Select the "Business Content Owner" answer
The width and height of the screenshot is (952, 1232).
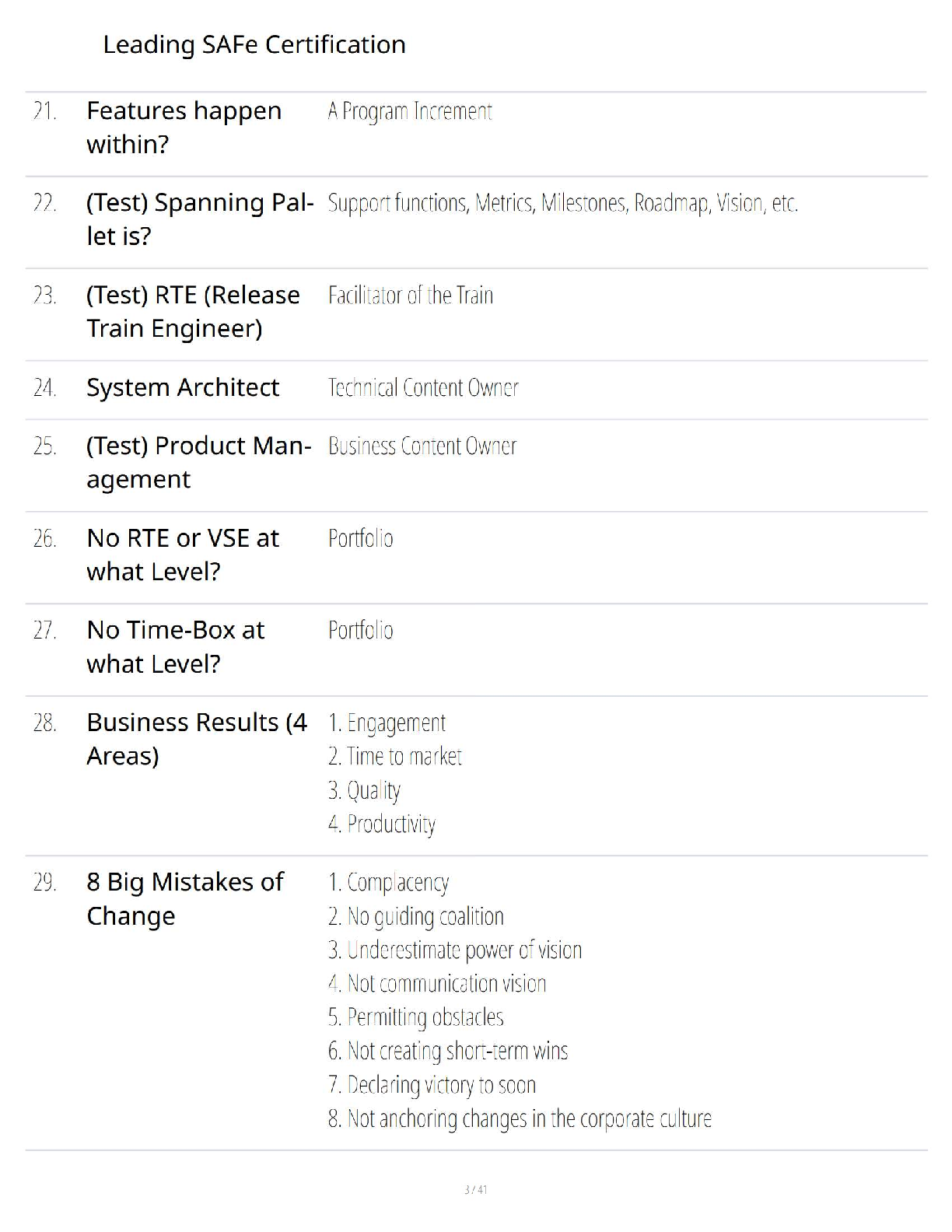(x=422, y=446)
